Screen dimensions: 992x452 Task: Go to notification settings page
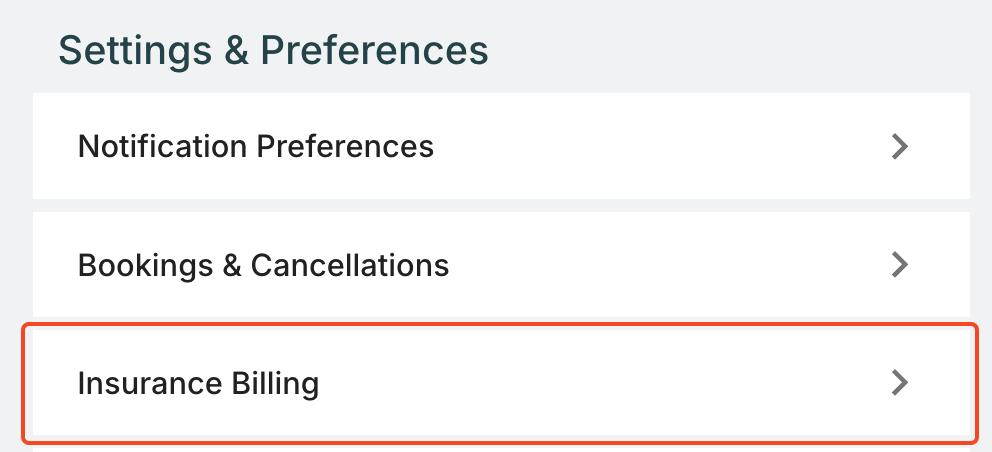pos(500,147)
